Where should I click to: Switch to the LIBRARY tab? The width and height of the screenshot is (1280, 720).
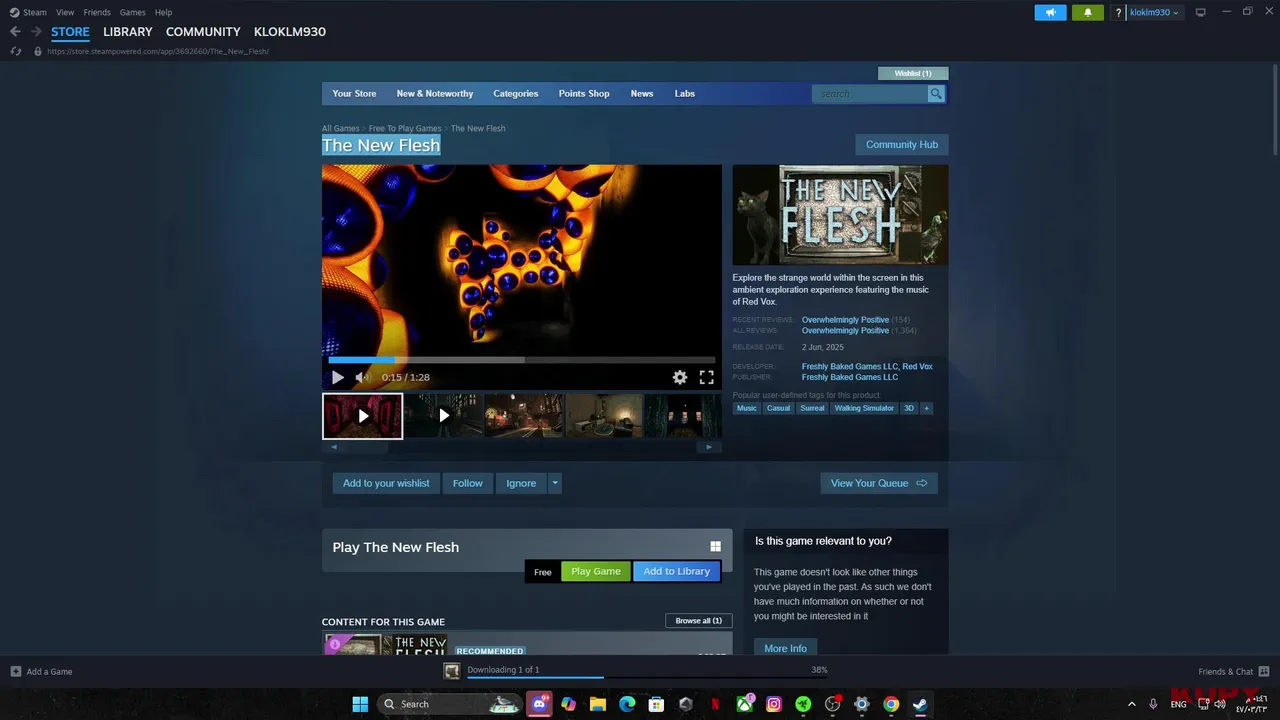pos(128,32)
